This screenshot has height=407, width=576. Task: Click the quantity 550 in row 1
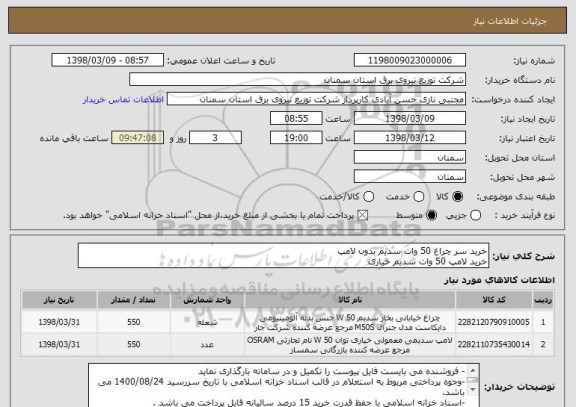coord(133,322)
